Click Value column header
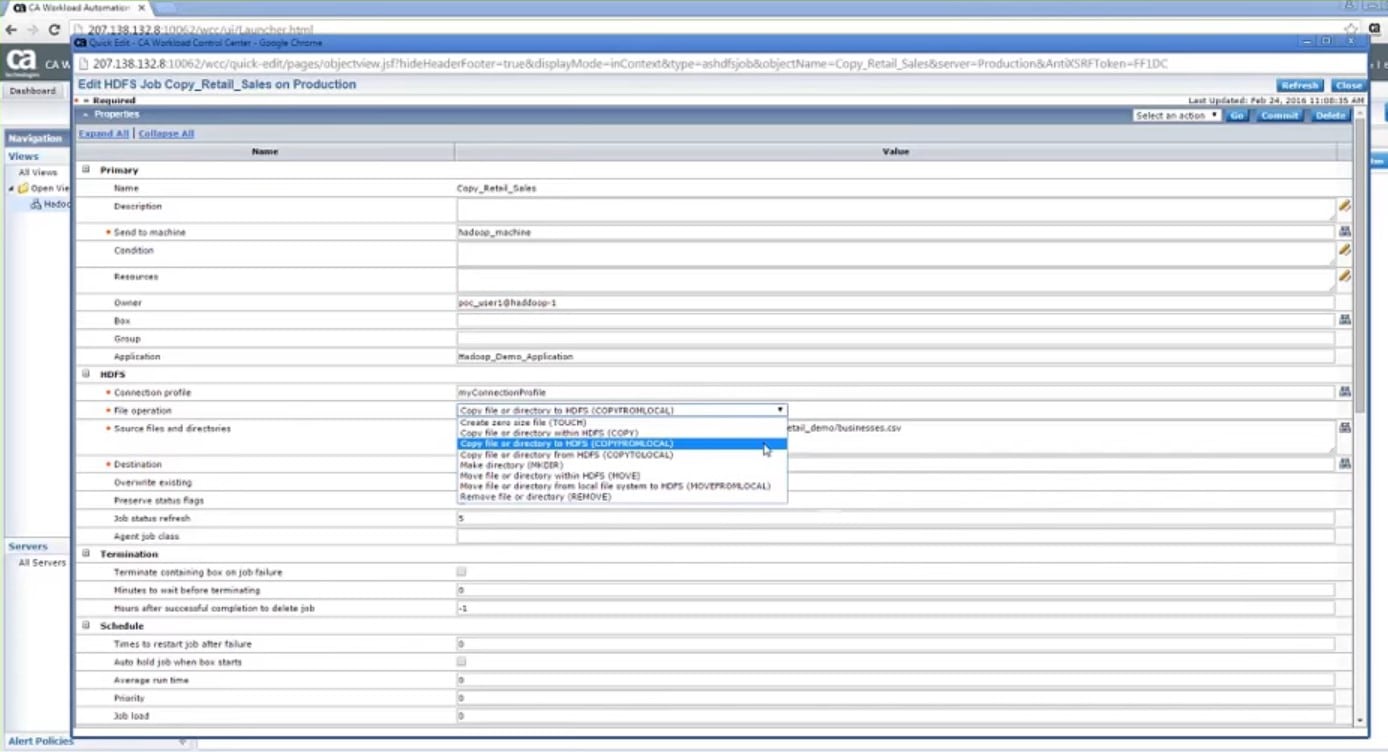 895,152
